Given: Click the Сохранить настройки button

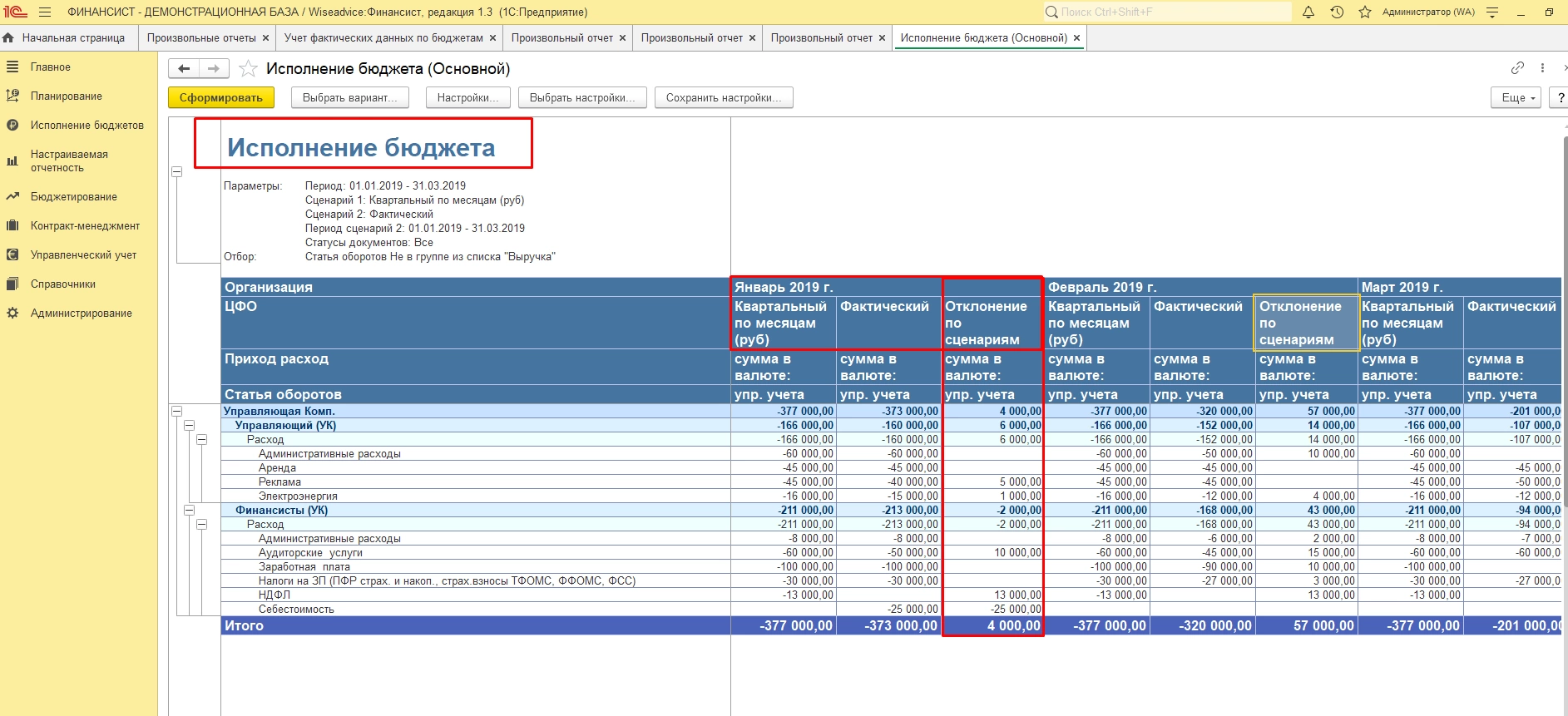Looking at the screenshot, I should click(723, 98).
